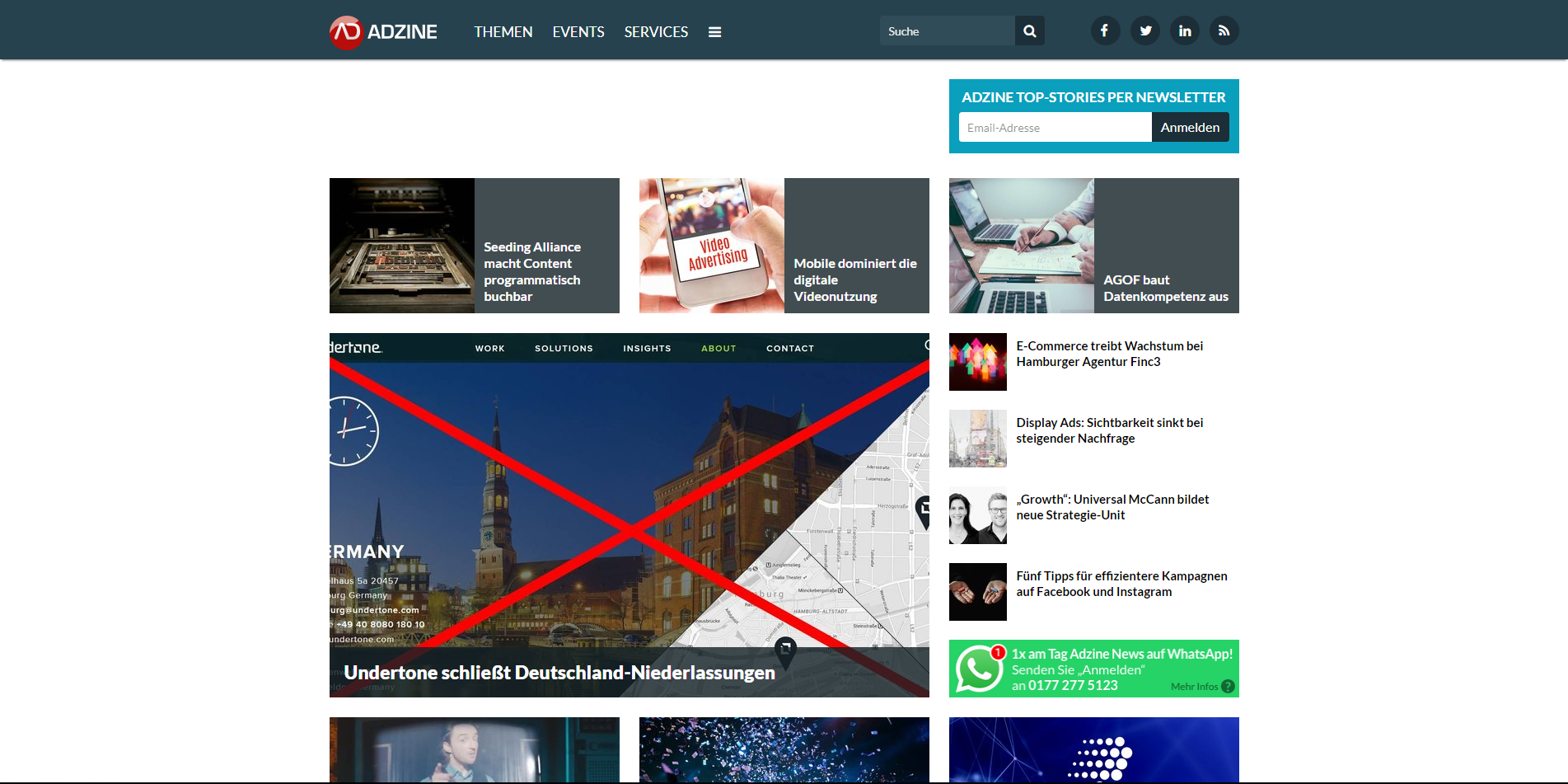Open the EVENTS menu

click(578, 32)
